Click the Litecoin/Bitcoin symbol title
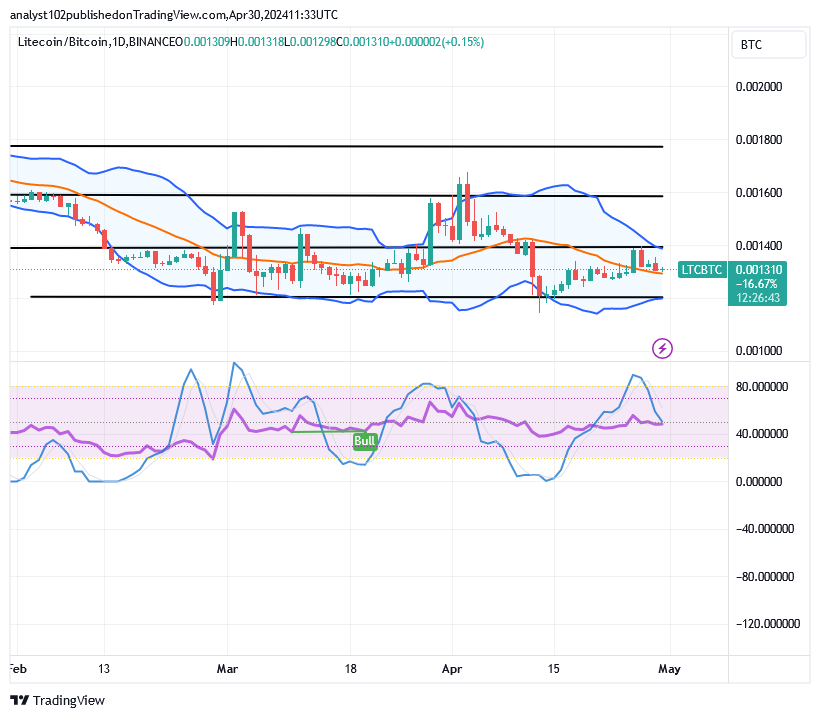Screen dimensions: 820x718 pyautogui.click(x=63, y=42)
